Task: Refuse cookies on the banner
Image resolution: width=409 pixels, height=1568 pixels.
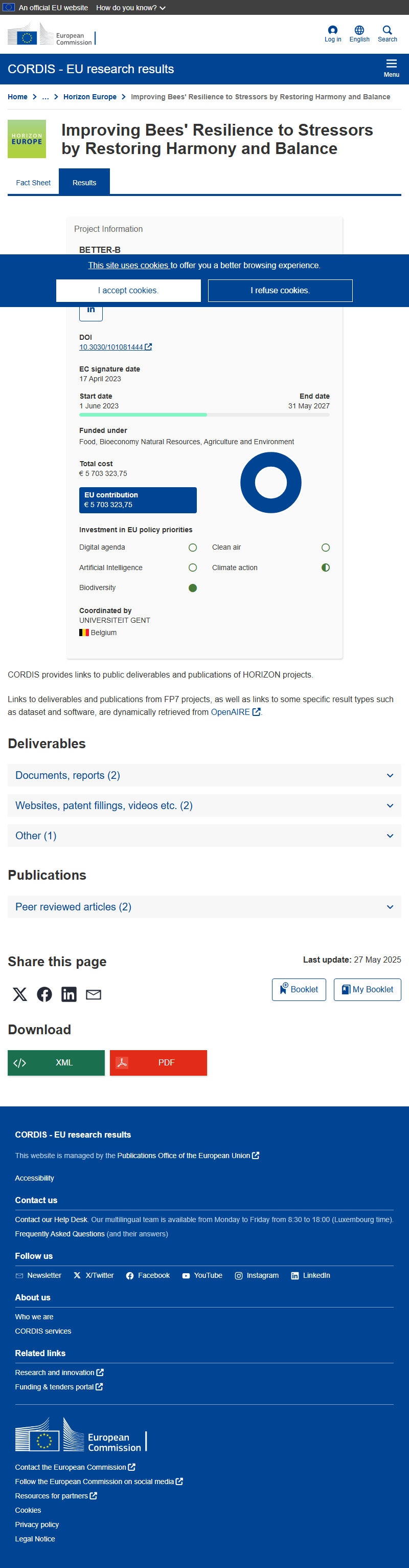Action: click(280, 290)
